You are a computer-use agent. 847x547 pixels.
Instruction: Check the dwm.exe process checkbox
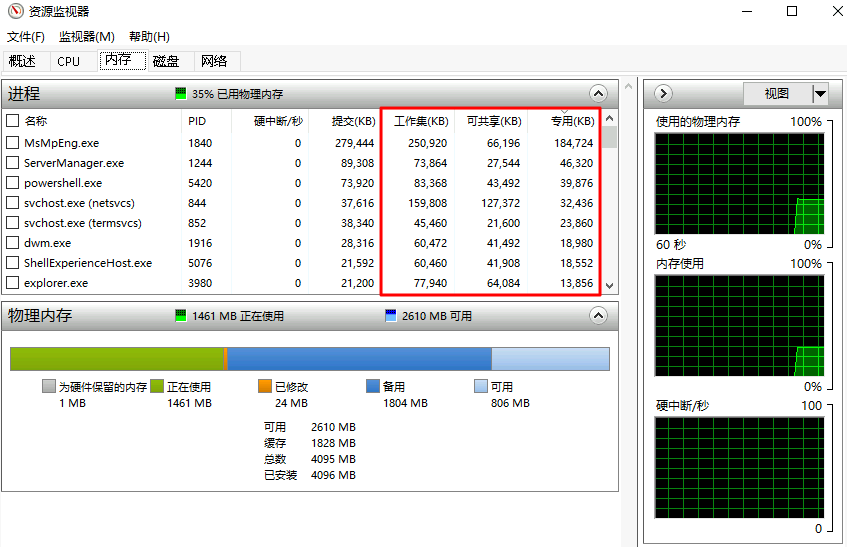pos(12,242)
